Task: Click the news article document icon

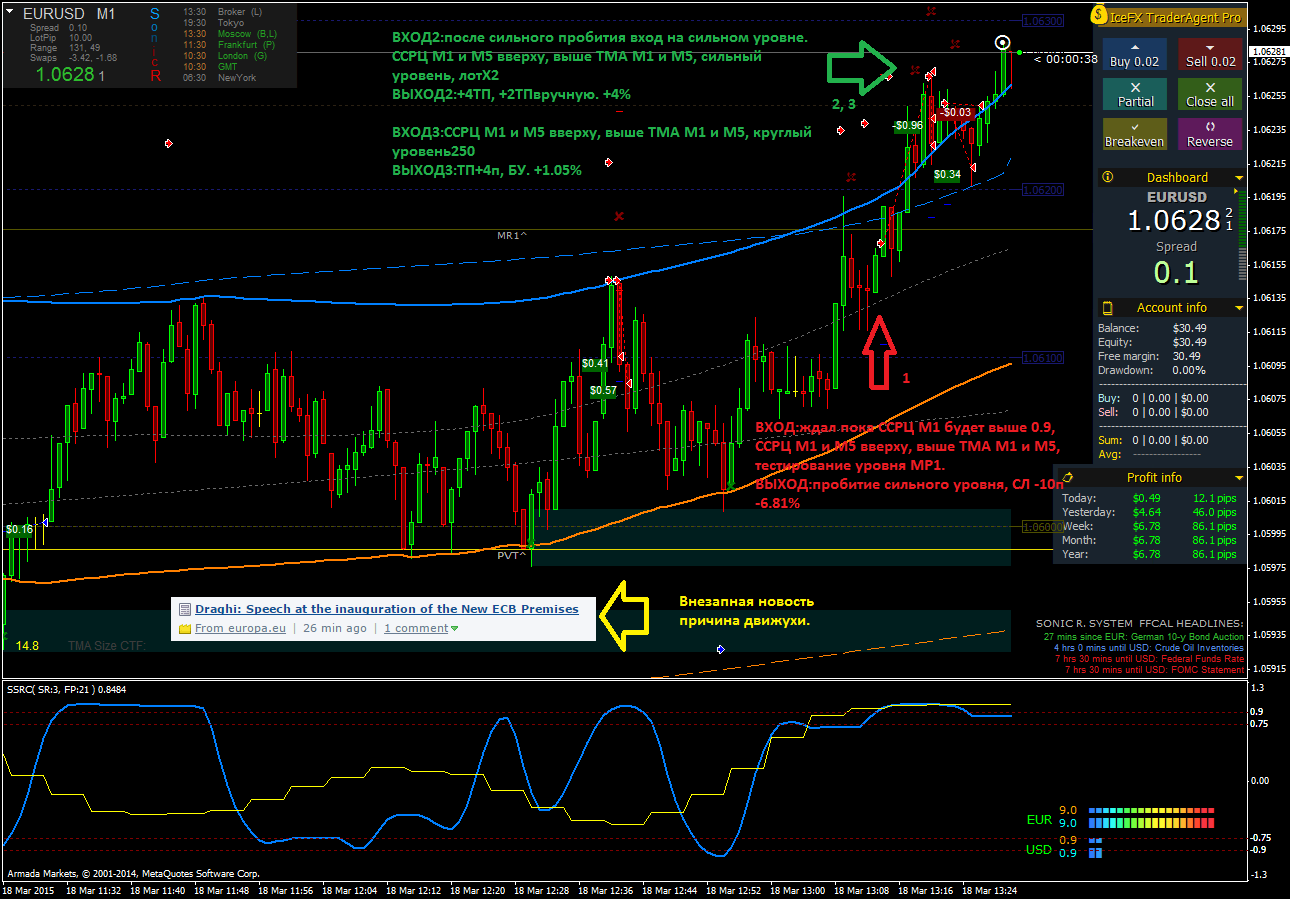Action: coord(185,608)
